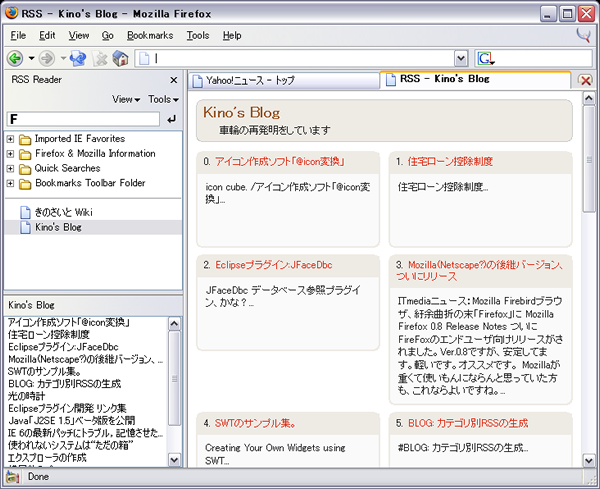Open the sidebar Tools dropdown
600x489 pixels.
pyautogui.click(x=163, y=99)
